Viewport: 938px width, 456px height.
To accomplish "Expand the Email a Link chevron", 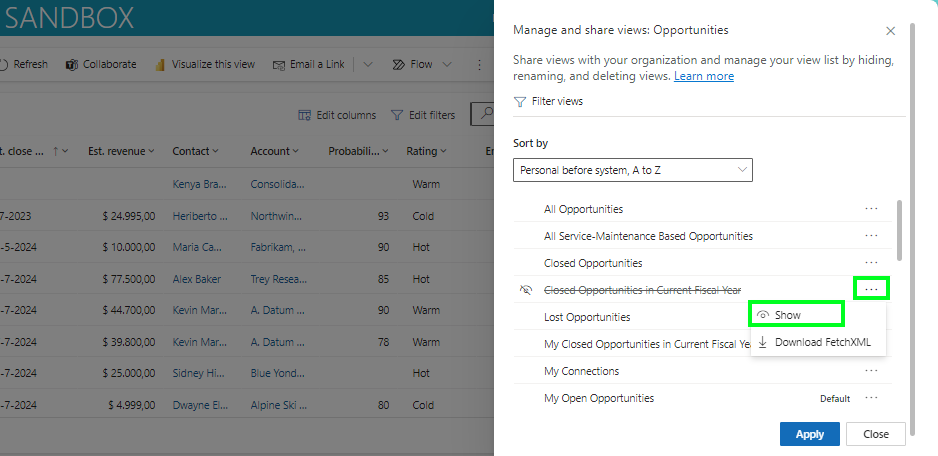I will [368, 64].
